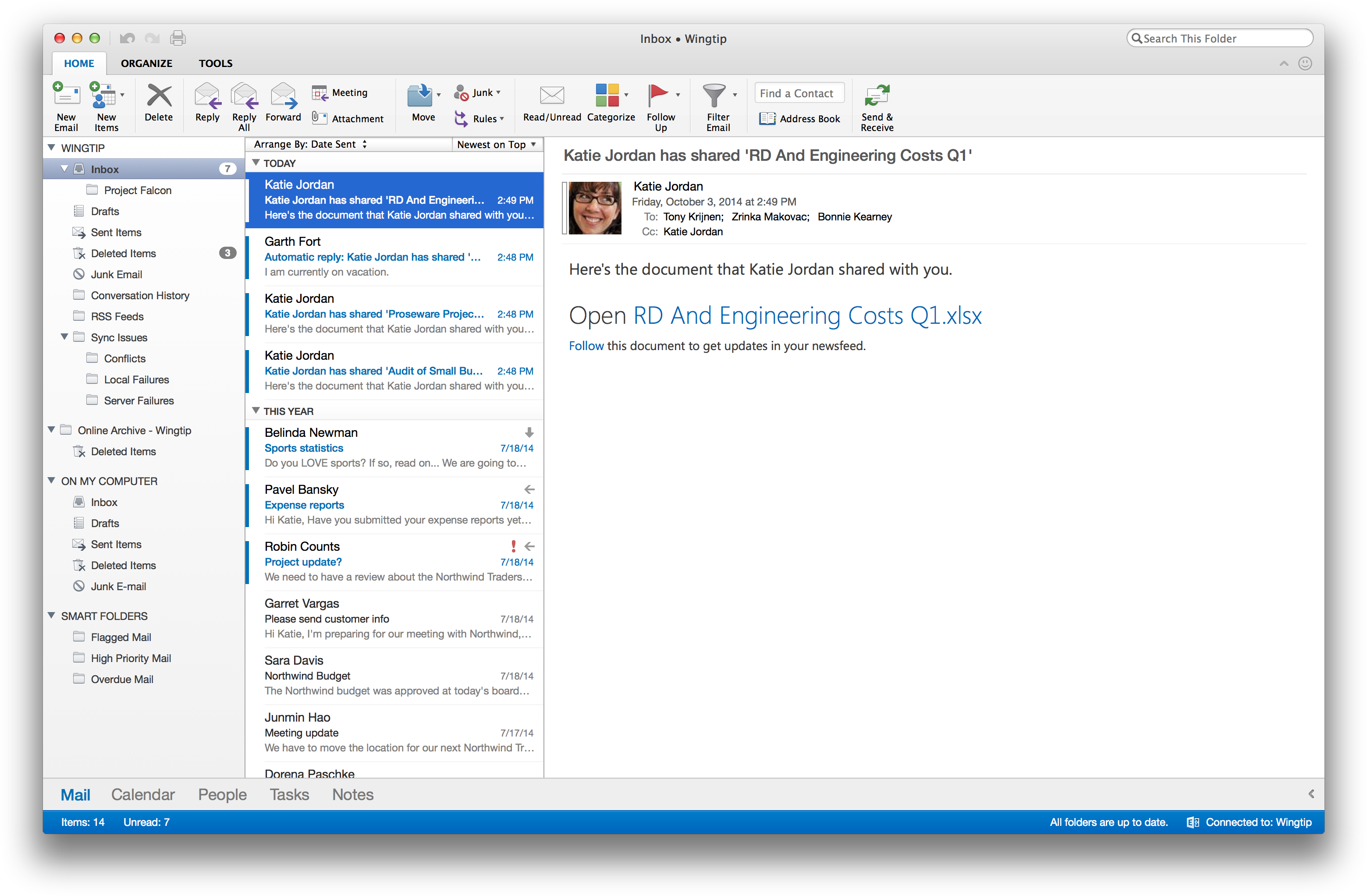Viewport: 1367px width, 896px height.
Task: Click the Reply All icon
Action: pyautogui.click(x=244, y=96)
